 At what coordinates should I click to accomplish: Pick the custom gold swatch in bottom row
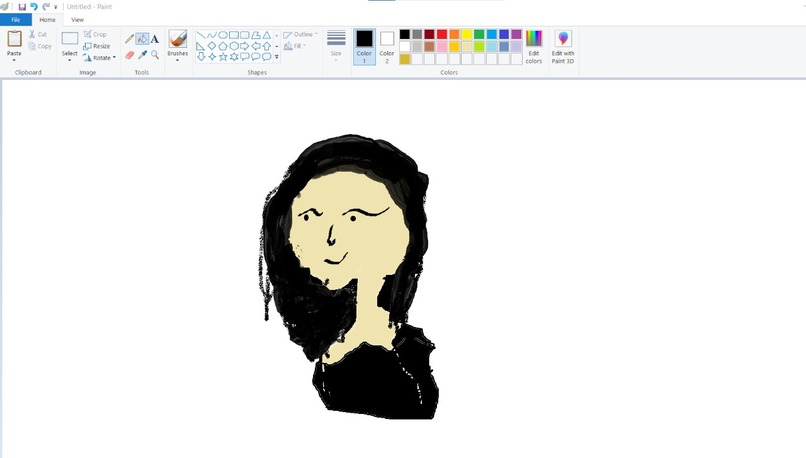[405, 59]
